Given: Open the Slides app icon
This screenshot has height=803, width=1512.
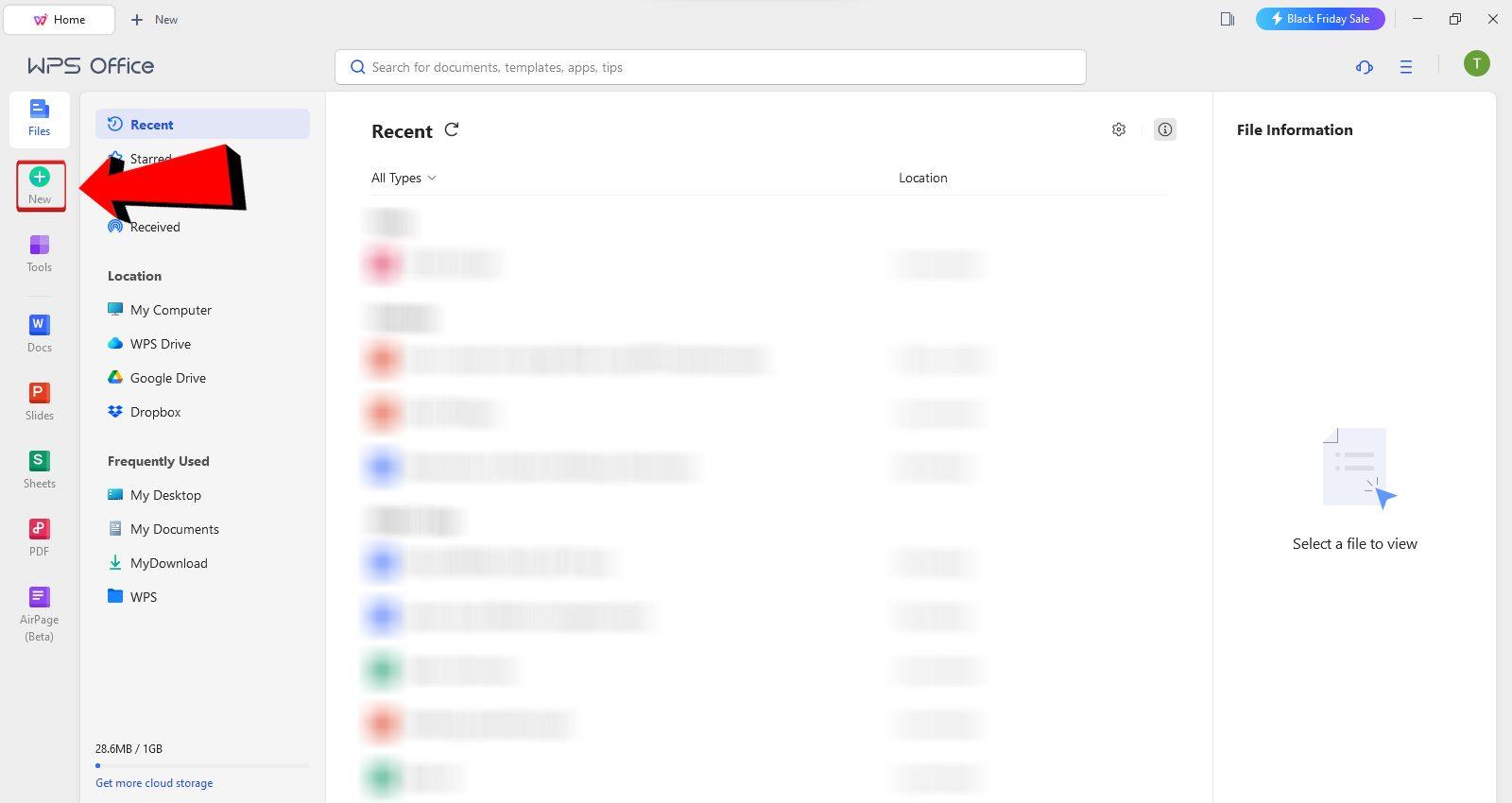Looking at the screenshot, I should pyautogui.click(x=40, y=401).
